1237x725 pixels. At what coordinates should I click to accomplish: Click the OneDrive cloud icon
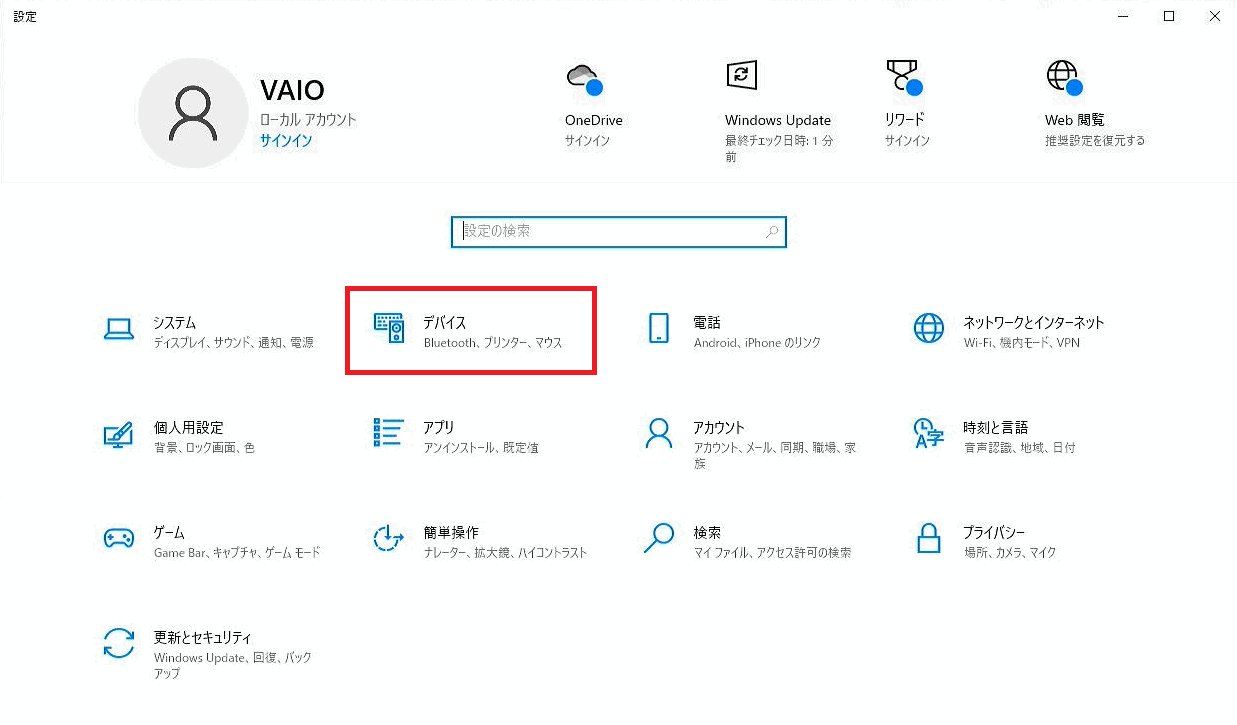[x=583, y=78]
